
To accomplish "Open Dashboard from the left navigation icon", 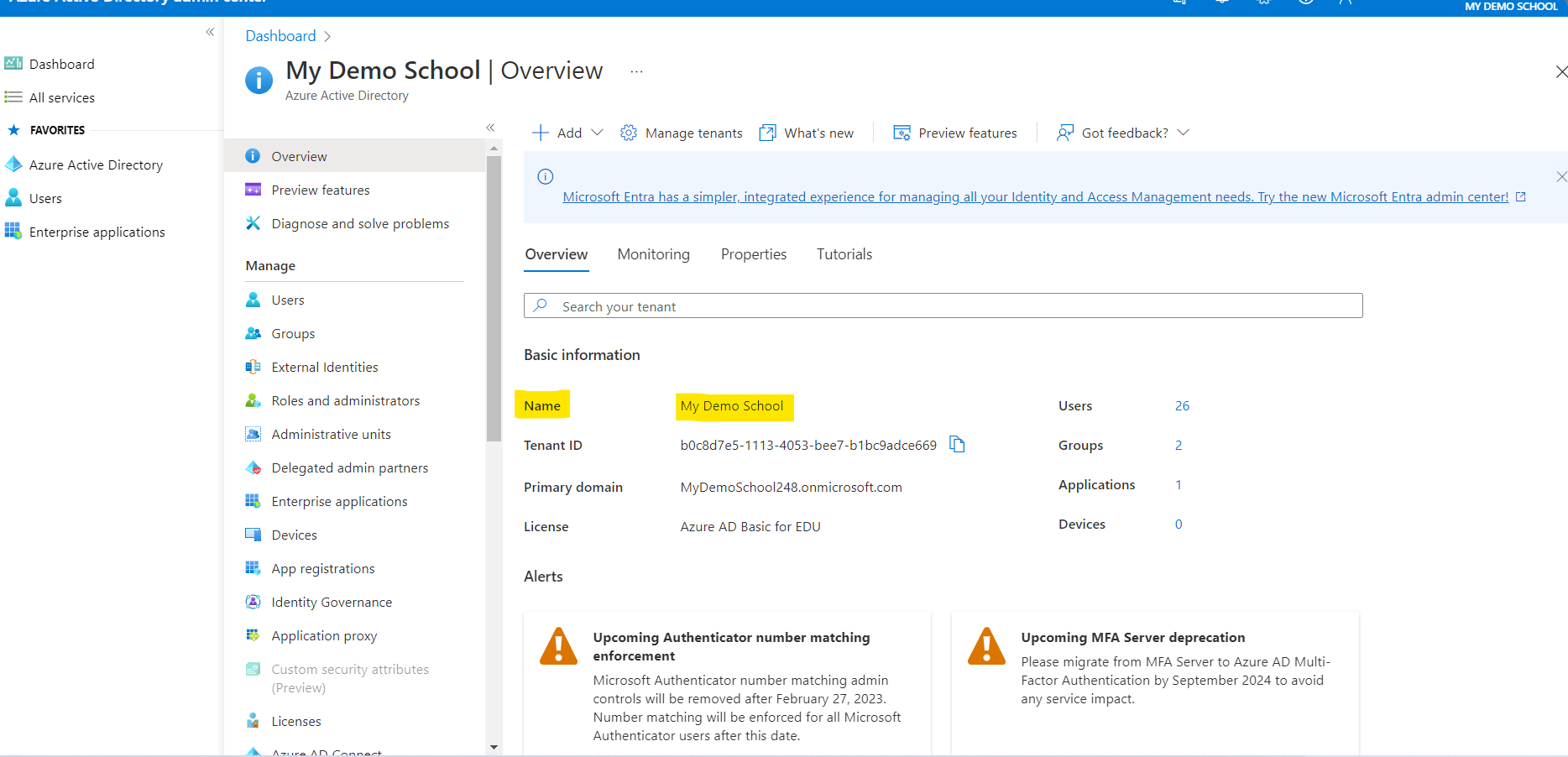I will [x=13, y=64].
